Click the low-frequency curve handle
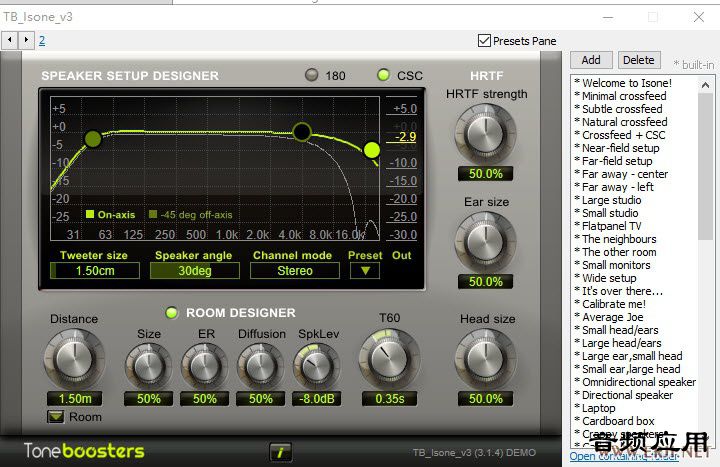 click(93, 139)
